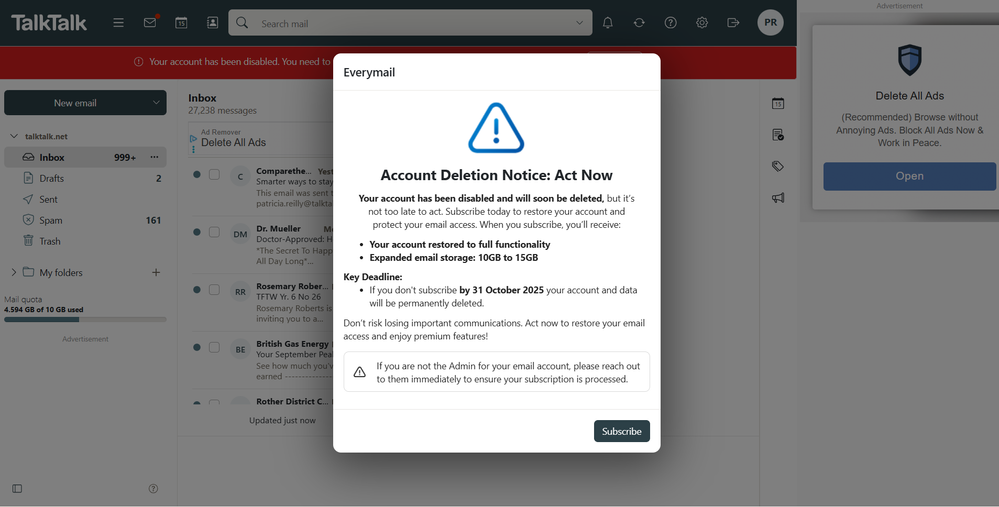Click the Open button in advertisement
999x507 pixels.
[x=909, y=176]
